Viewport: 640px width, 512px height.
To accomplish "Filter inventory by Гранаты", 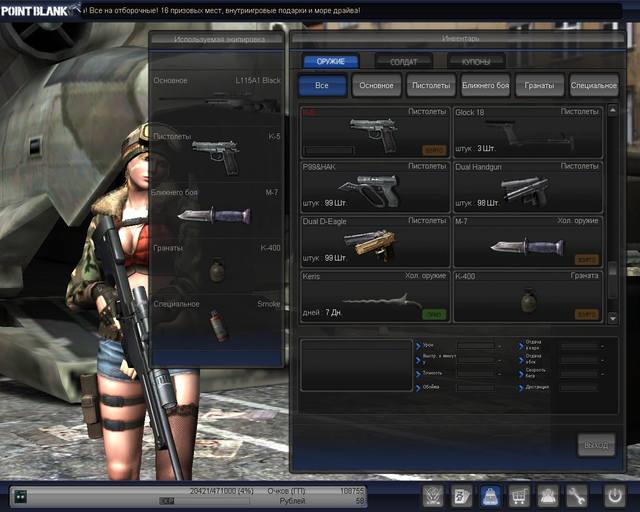I will coord(538,86).
